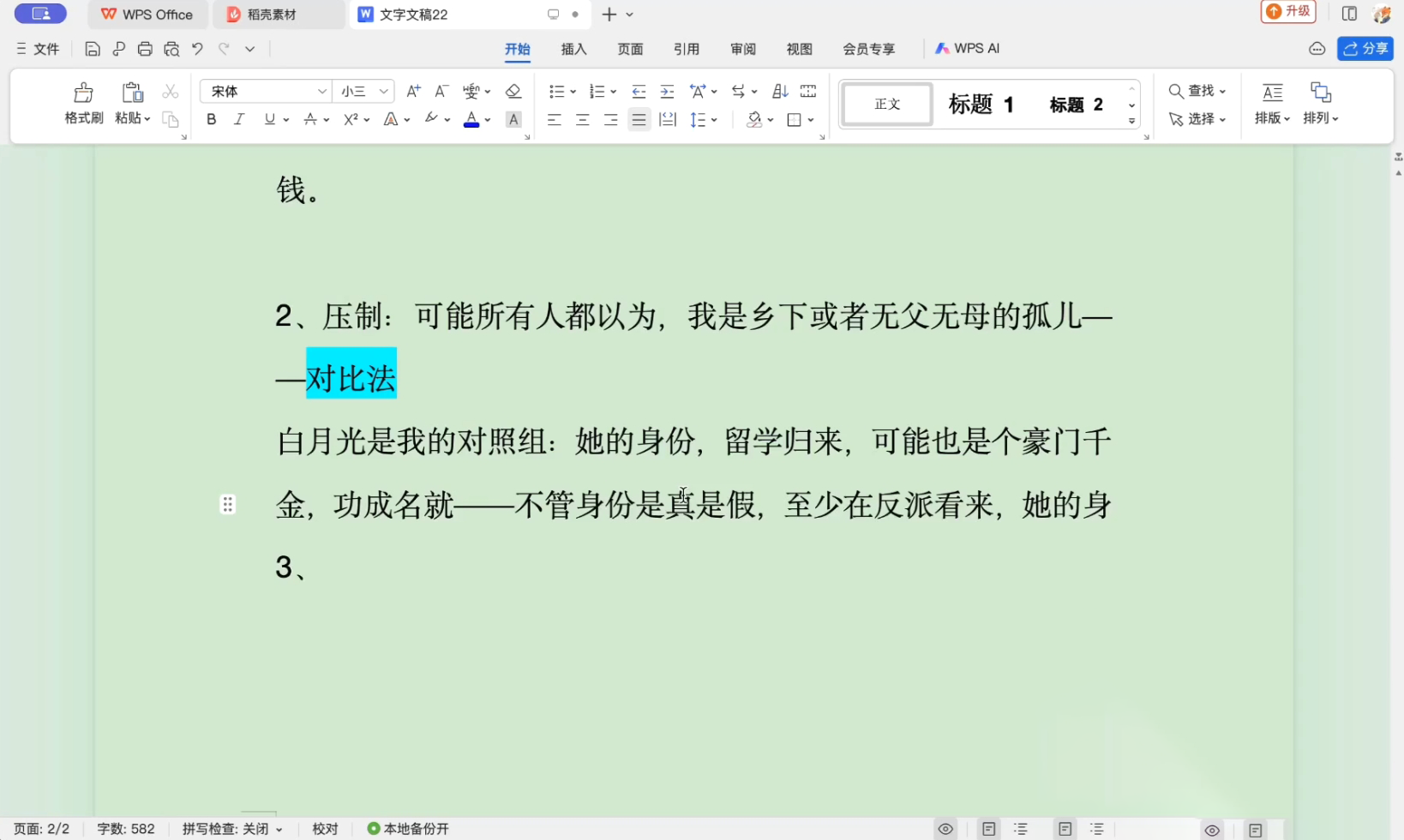Apply the 标题 1 style

coord(981,105)
